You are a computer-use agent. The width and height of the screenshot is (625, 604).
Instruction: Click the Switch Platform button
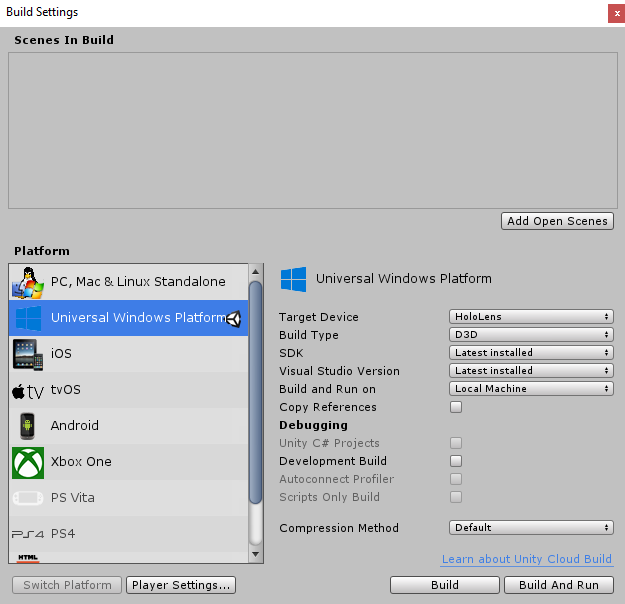pyautogui.click(x=67, y=585)
